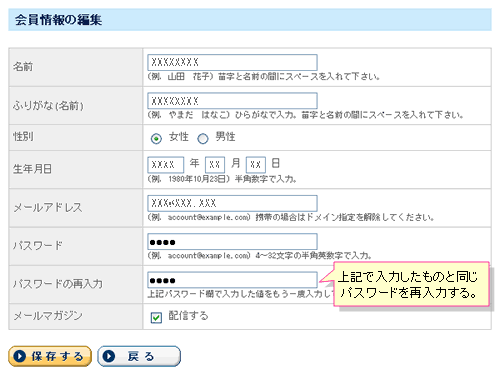Click the 配信する label text

click(x=188, y=316)
